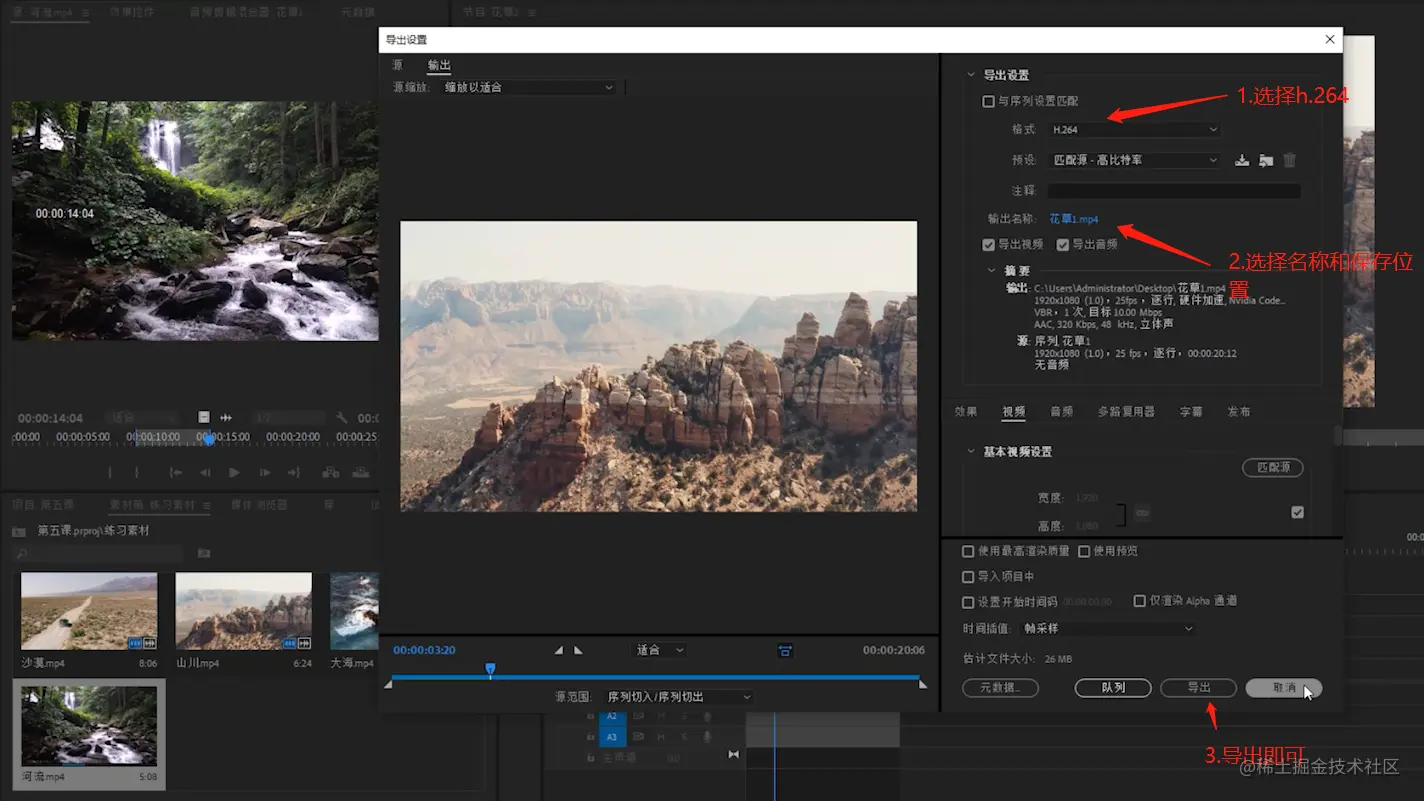Open the 源缩放 缩放以适合 dropdown
This screenshot has height=801, width=1424.
pos(528,87)
